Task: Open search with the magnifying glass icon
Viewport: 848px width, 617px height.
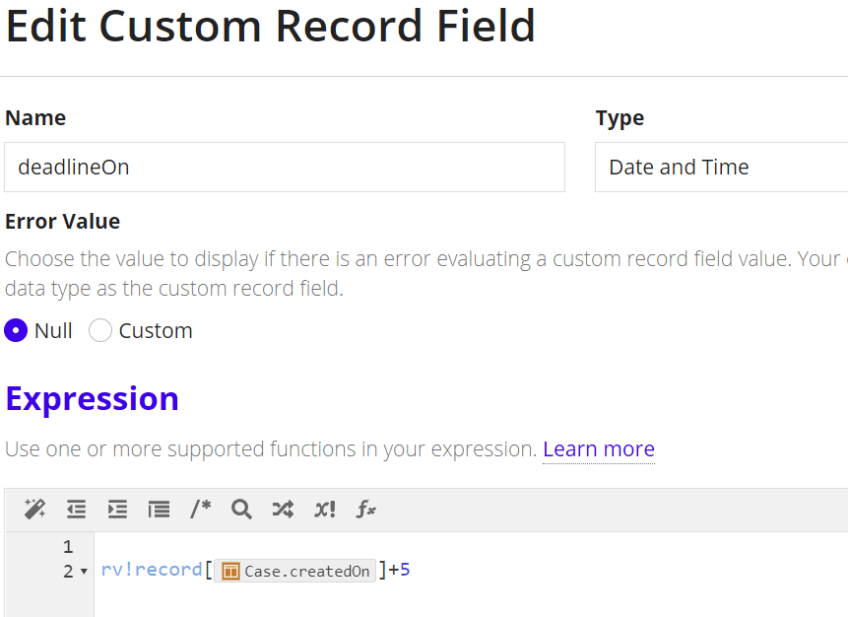Action: (x=240, y=509)
